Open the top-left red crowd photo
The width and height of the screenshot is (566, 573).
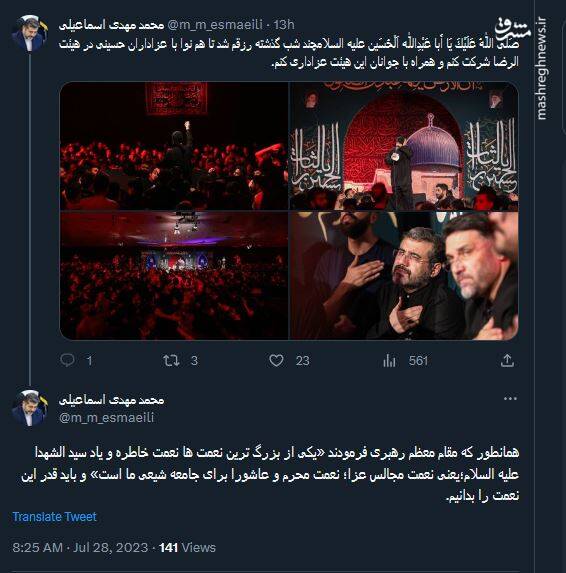coord(174,146)
